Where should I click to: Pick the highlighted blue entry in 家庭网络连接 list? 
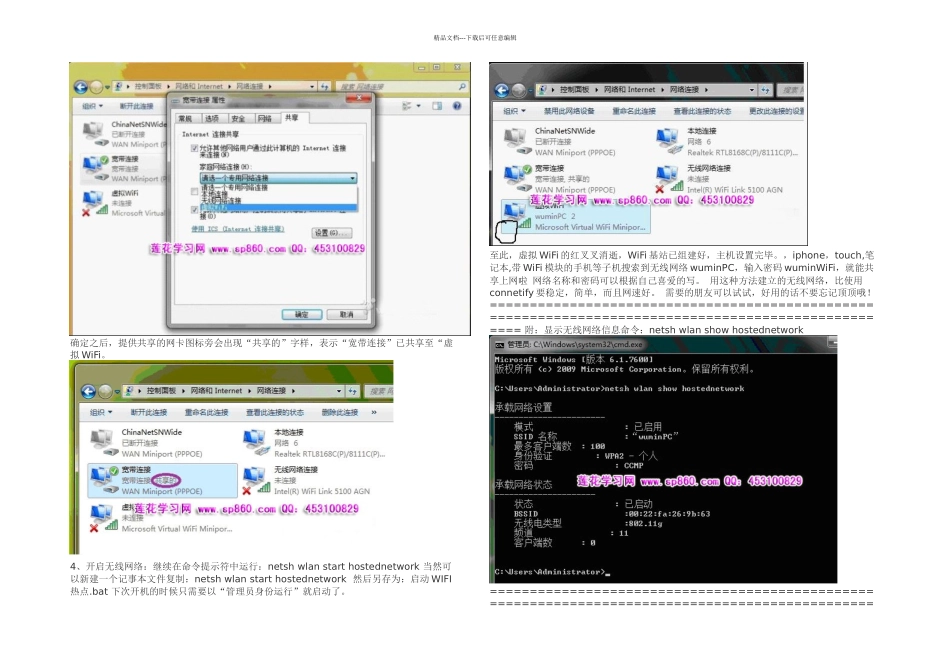(x=278, y=207)
